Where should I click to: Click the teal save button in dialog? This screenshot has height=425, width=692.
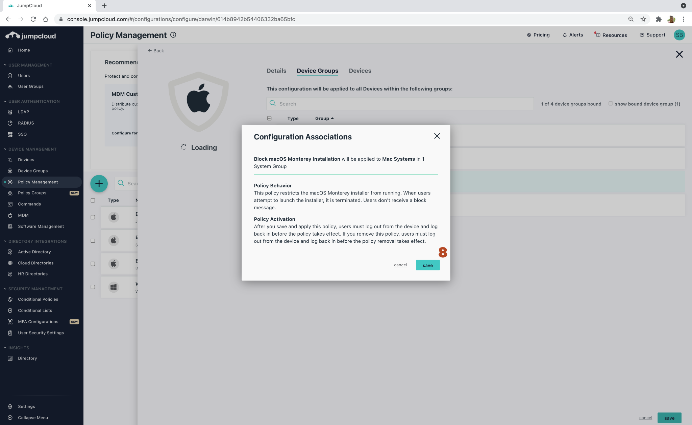click(427, 265)
